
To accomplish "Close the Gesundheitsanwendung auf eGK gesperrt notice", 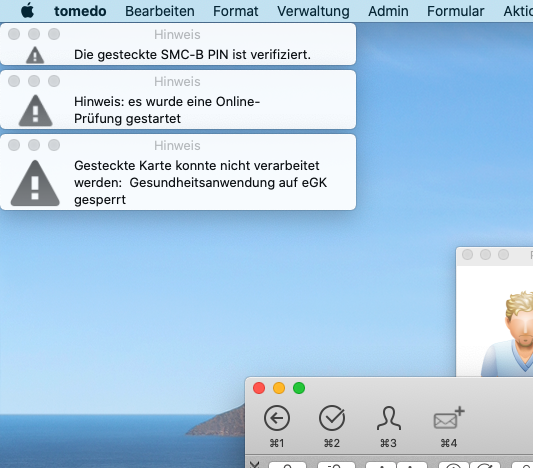I will coord(14,145).
